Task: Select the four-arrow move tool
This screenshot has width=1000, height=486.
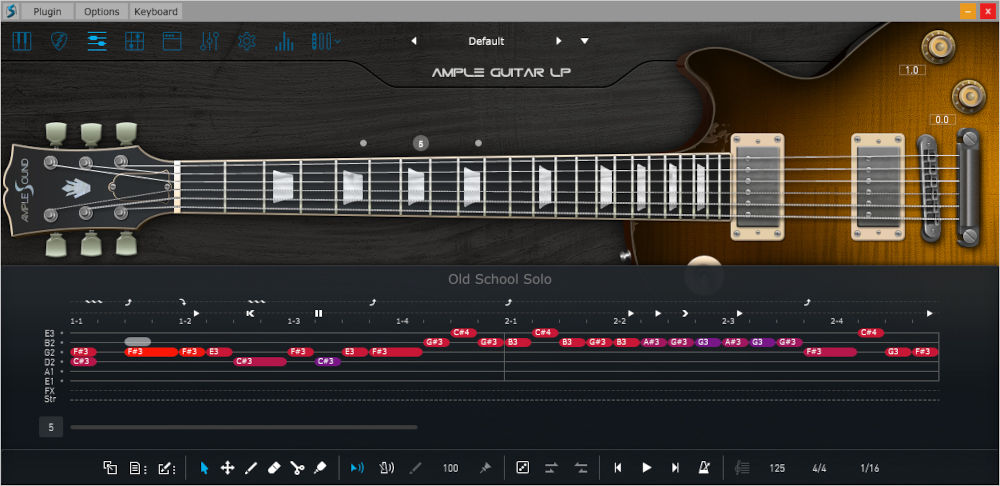Action: (227, 468)
